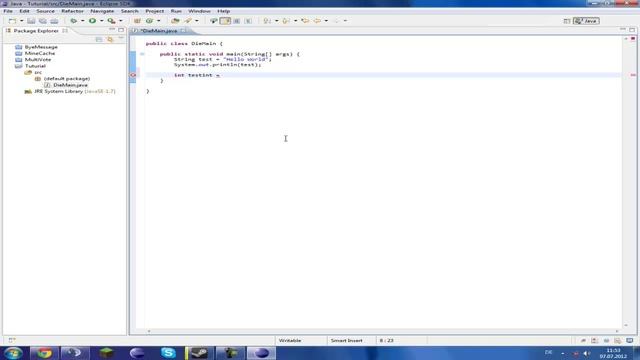Image resolution: width=640 pixels, height=360 pixels.
Task: Open Google Chrome from the taskbar
Action: click(44, 353)
